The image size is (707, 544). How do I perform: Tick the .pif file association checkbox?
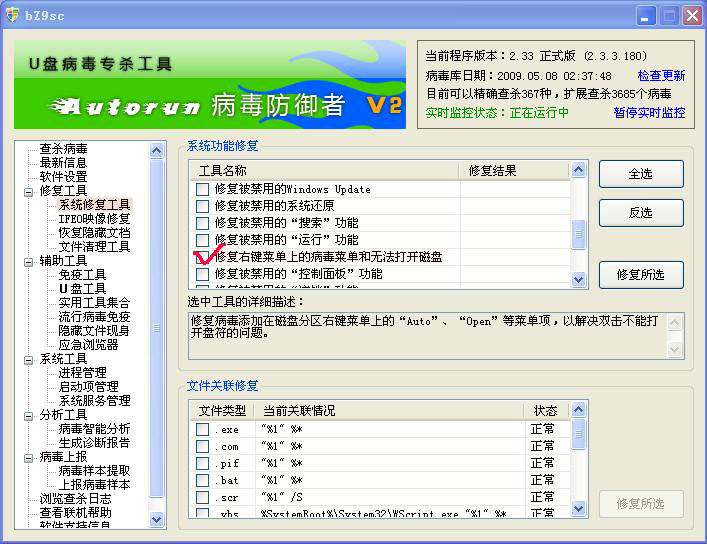click(x=202, y=463)
